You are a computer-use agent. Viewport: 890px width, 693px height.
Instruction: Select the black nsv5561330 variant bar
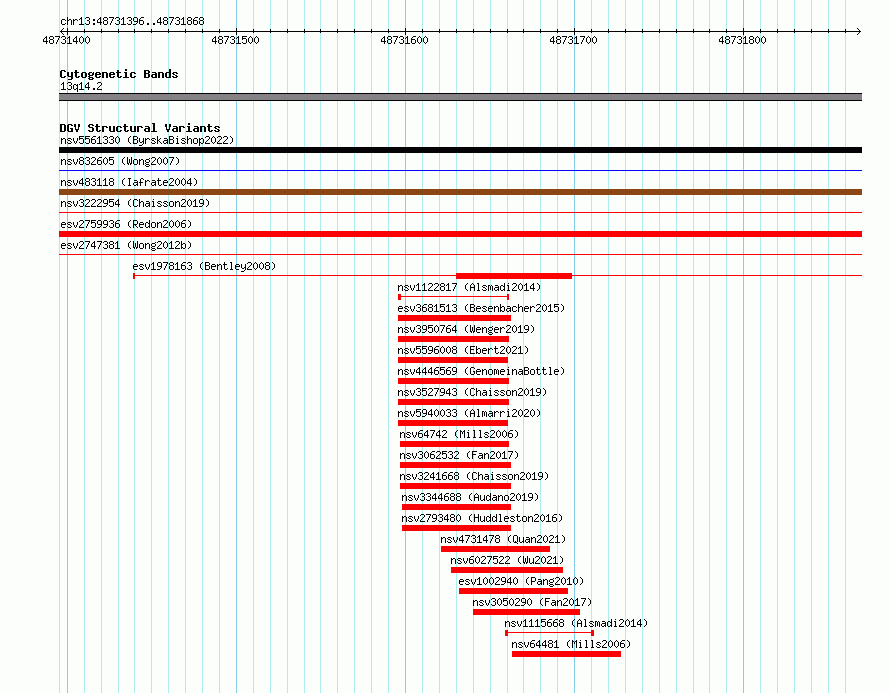click(x=460, y=150)
